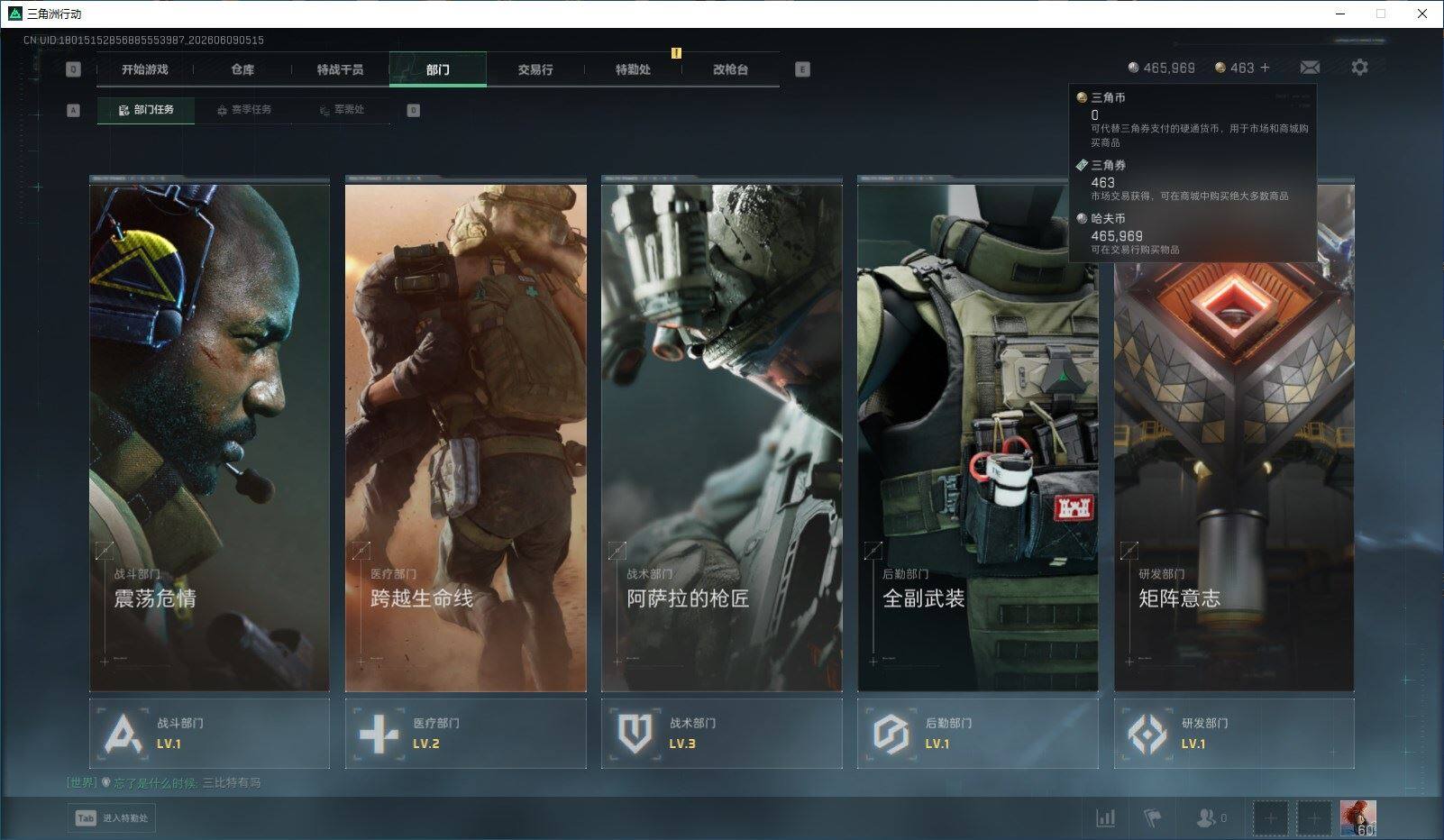Go to the 交易行 tab
The image size is (1444, 840).
coord(535,69)
